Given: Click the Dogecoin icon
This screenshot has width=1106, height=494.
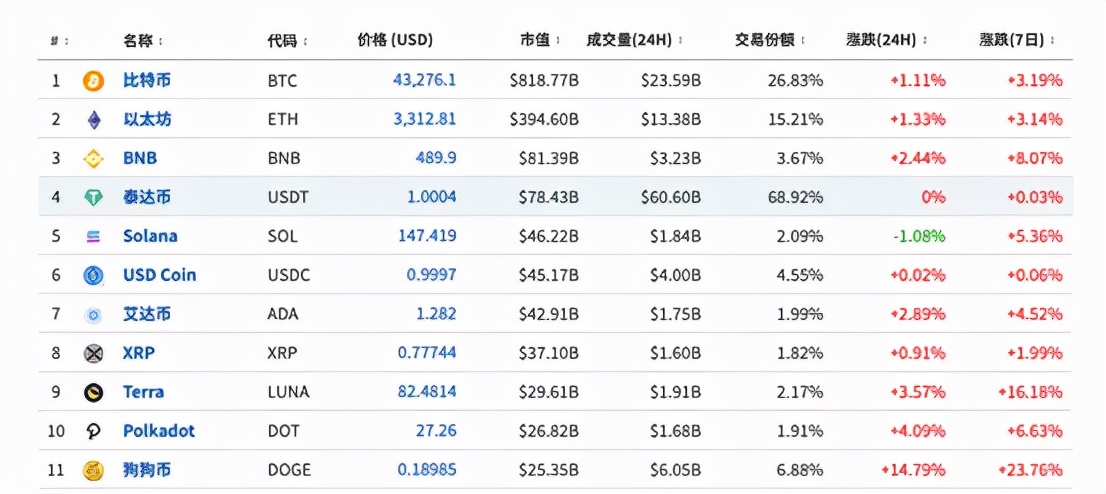Looking at the screenshot, I should click(93, 470).
